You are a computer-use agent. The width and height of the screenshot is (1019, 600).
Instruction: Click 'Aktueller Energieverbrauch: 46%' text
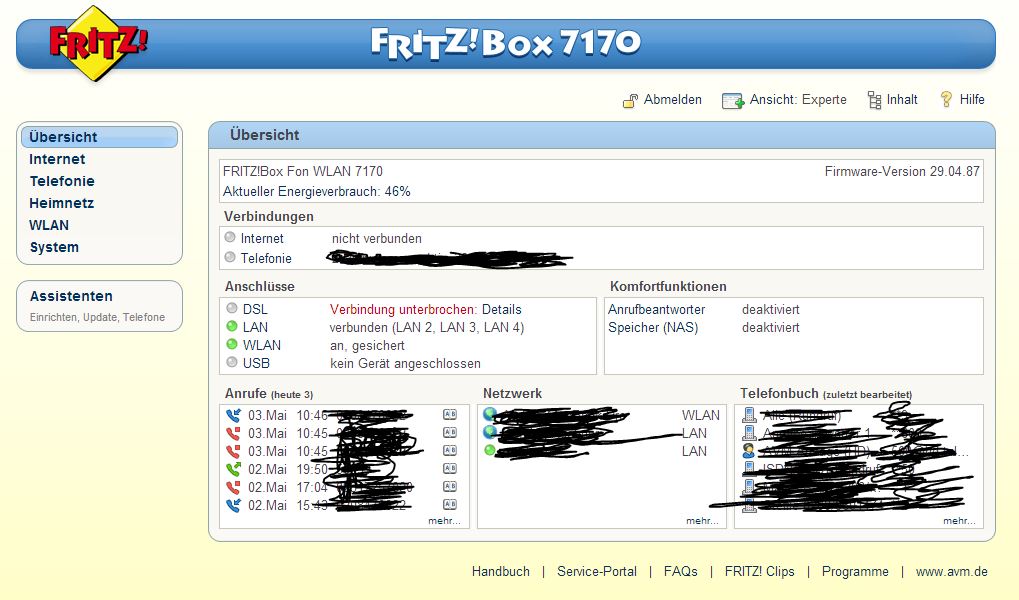pyautogui.click(x=316, y=192)
